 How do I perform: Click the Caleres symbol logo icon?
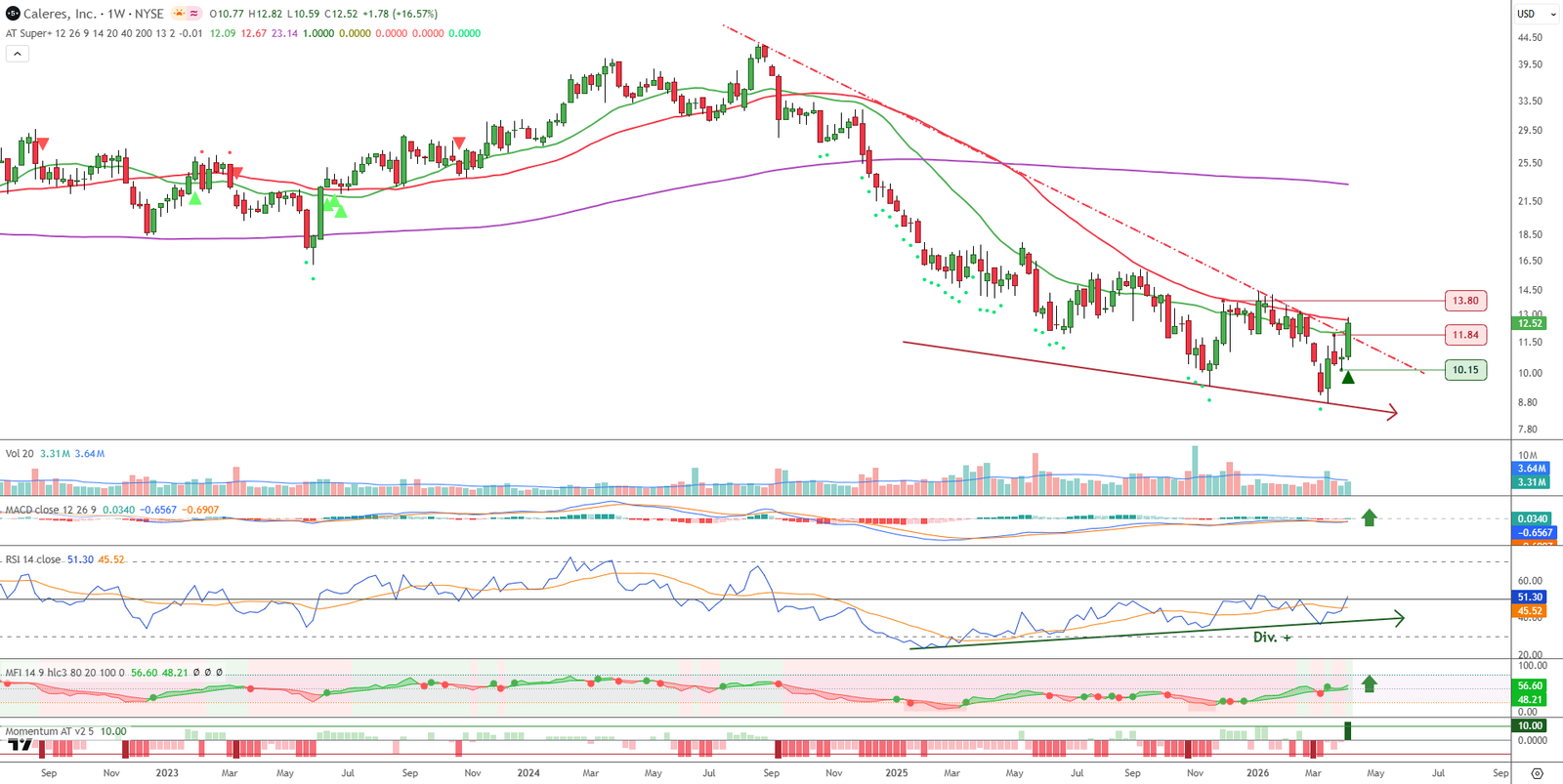tap(12, 14)
